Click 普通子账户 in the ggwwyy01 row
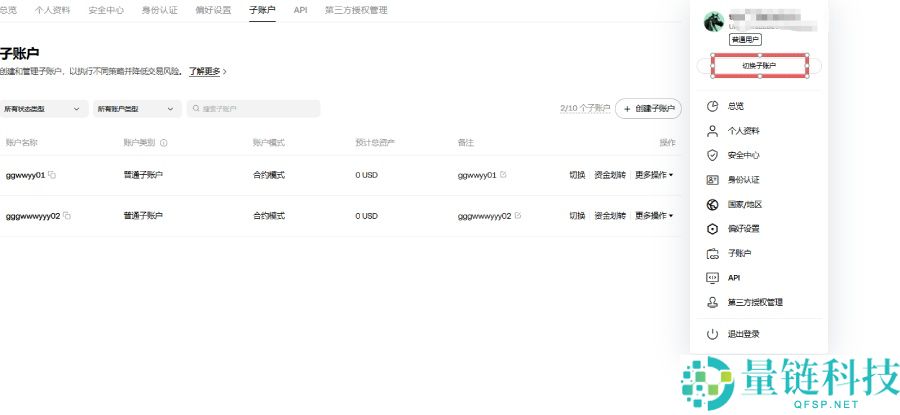Image resolution: width=900 pixels, height=415 pixels. pos(143,175)
